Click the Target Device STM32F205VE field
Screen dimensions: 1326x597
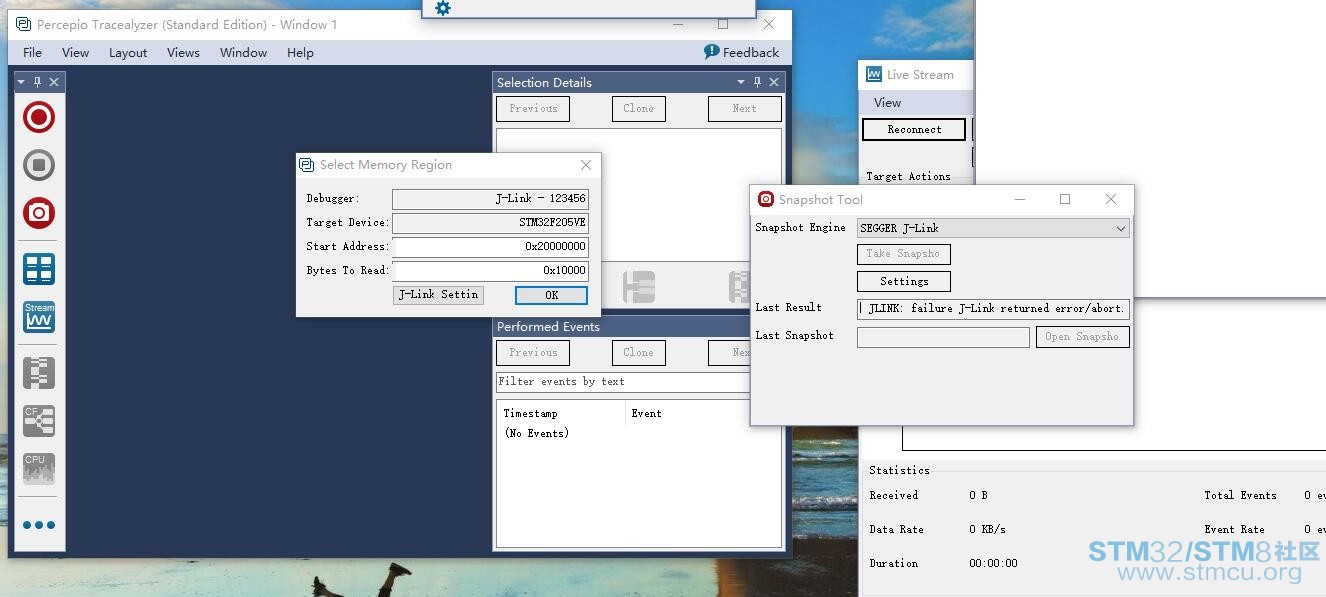[x=491, y=222]
